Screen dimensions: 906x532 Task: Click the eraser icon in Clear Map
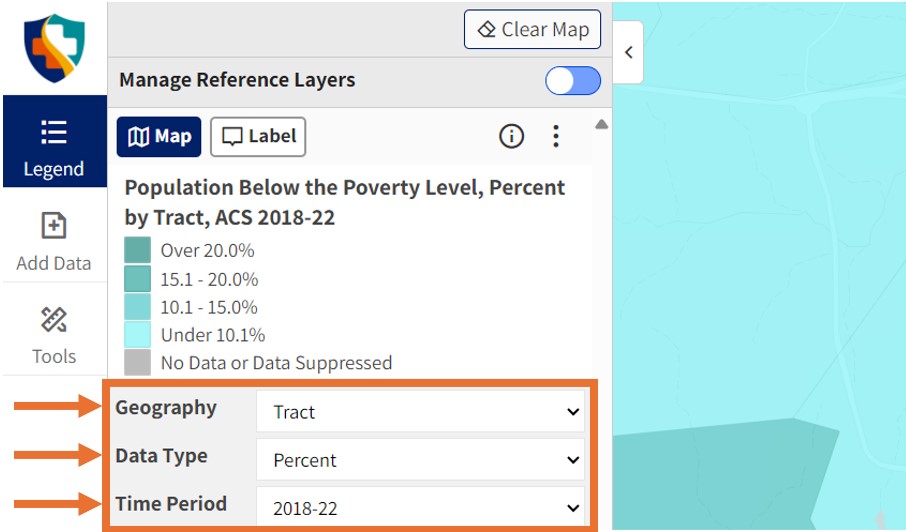tap(487, 30)
